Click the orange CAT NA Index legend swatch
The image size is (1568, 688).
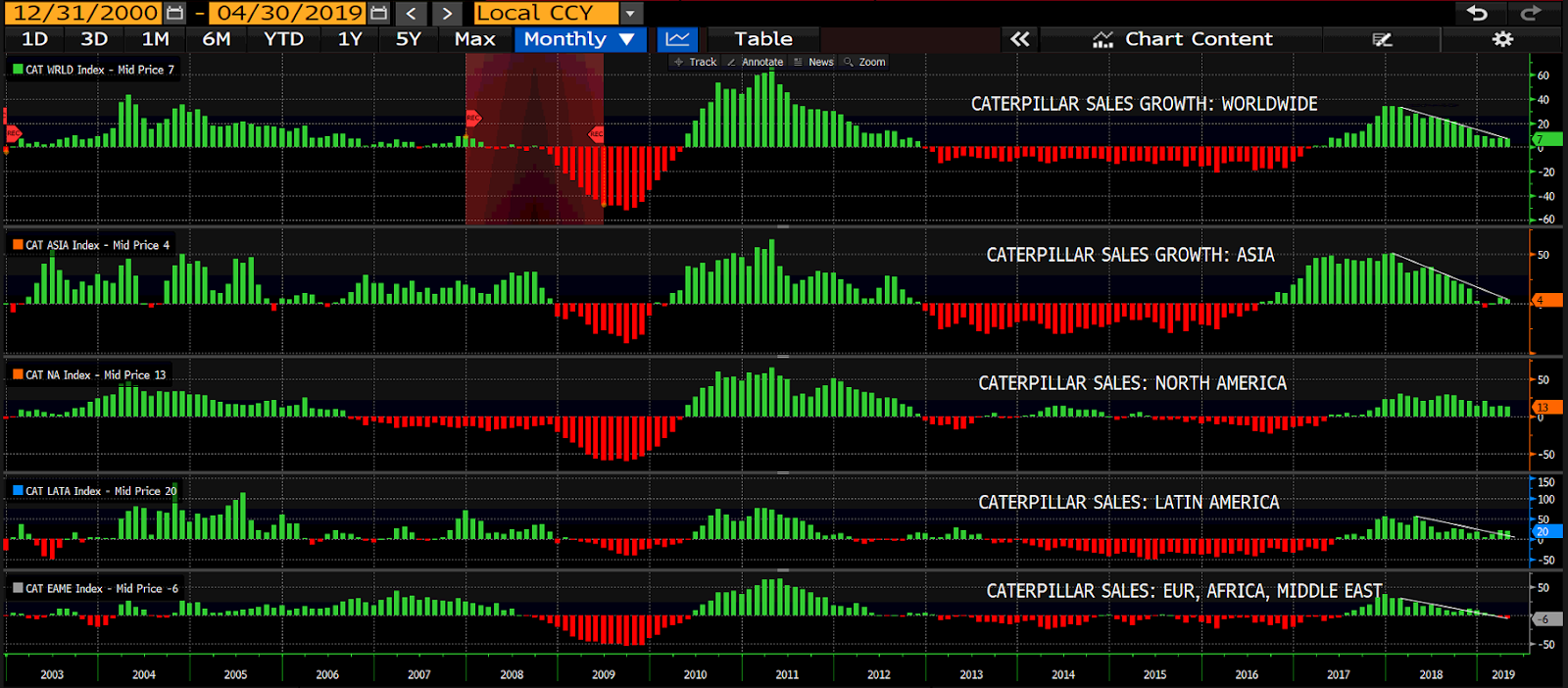18,374
